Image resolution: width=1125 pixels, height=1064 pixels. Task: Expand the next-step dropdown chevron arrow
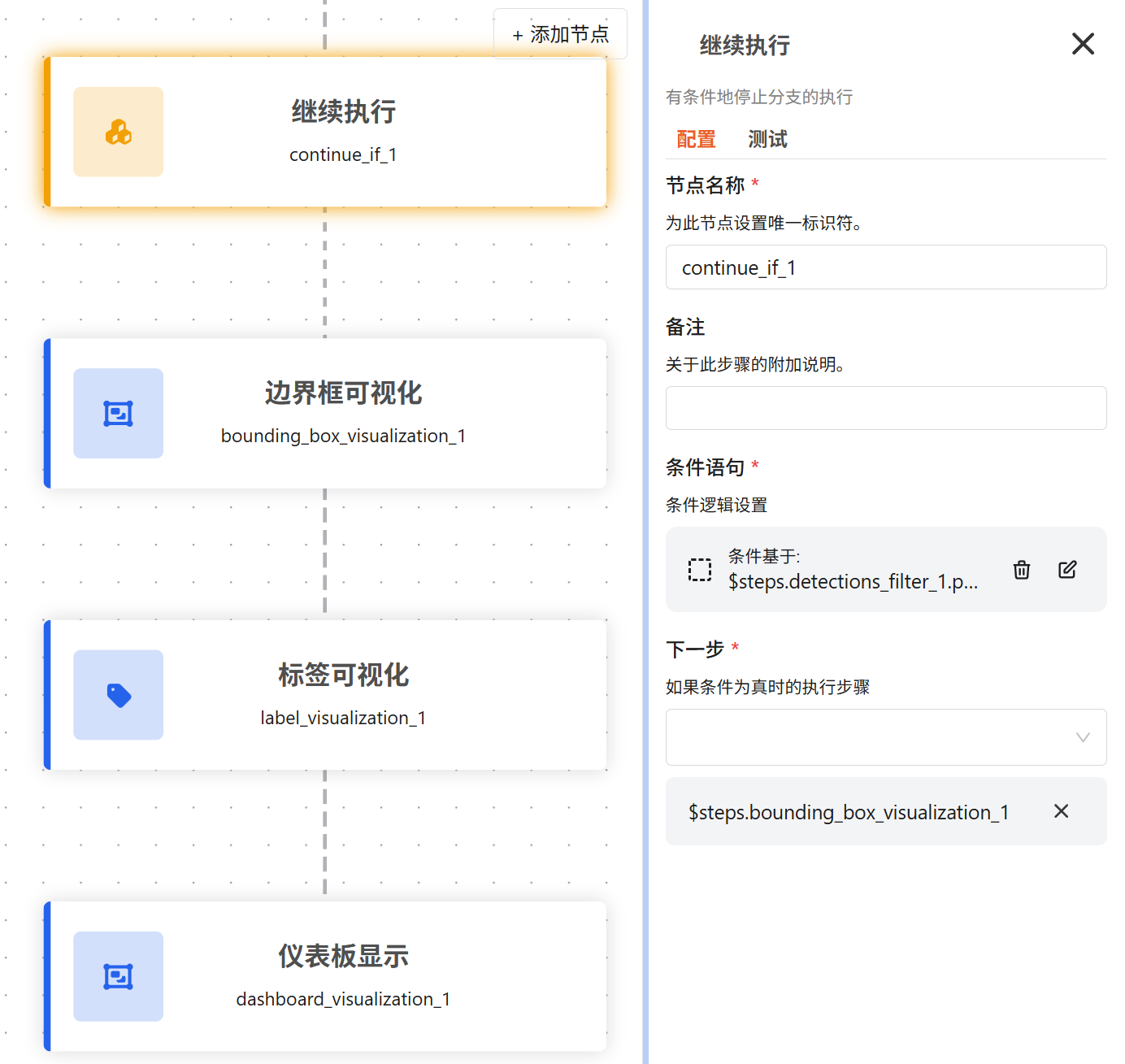(1083, 737)
